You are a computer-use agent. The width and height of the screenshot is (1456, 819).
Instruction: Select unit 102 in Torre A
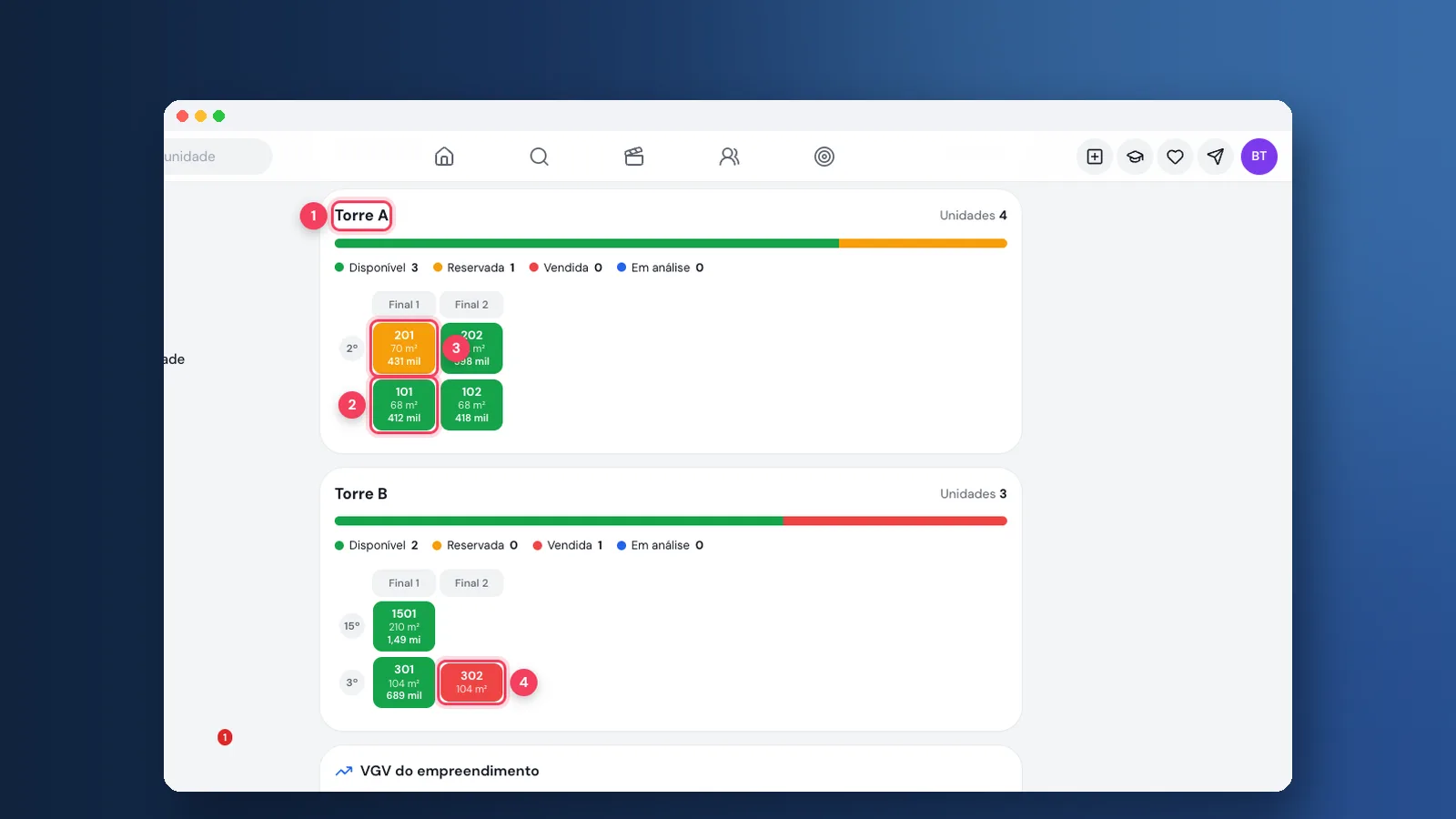pos(471,405)
